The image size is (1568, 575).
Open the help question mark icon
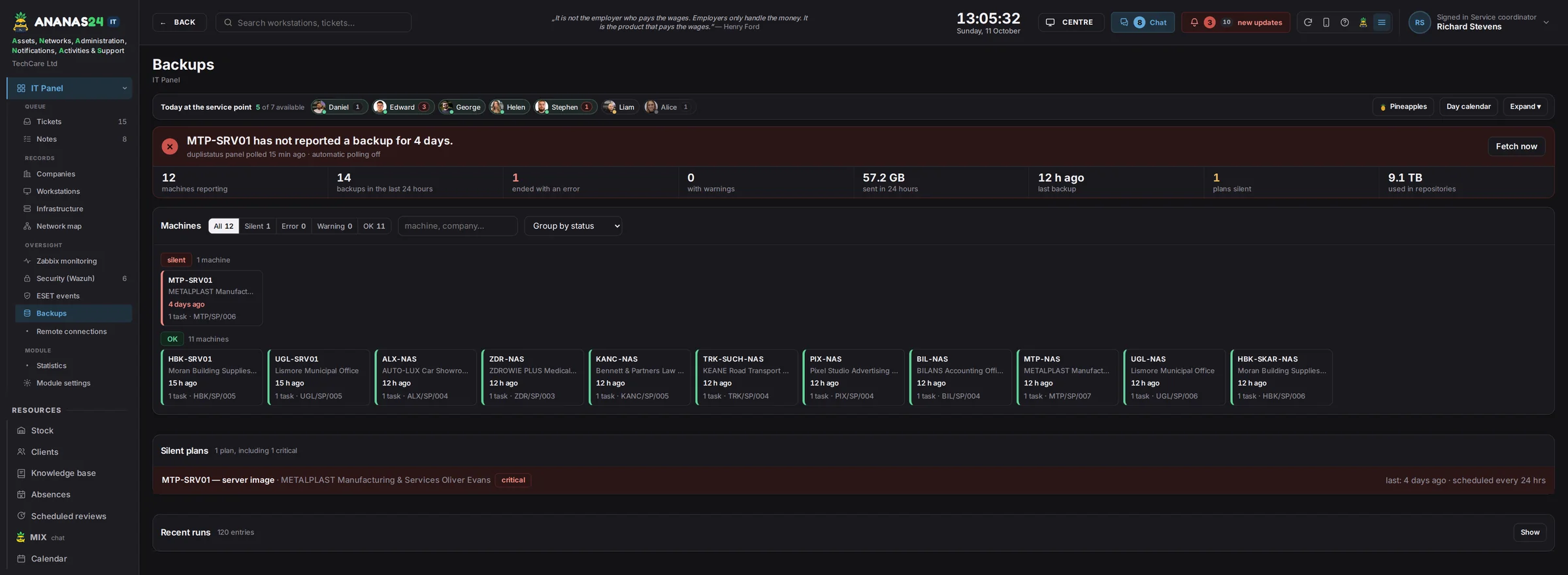click(1345, 22)
